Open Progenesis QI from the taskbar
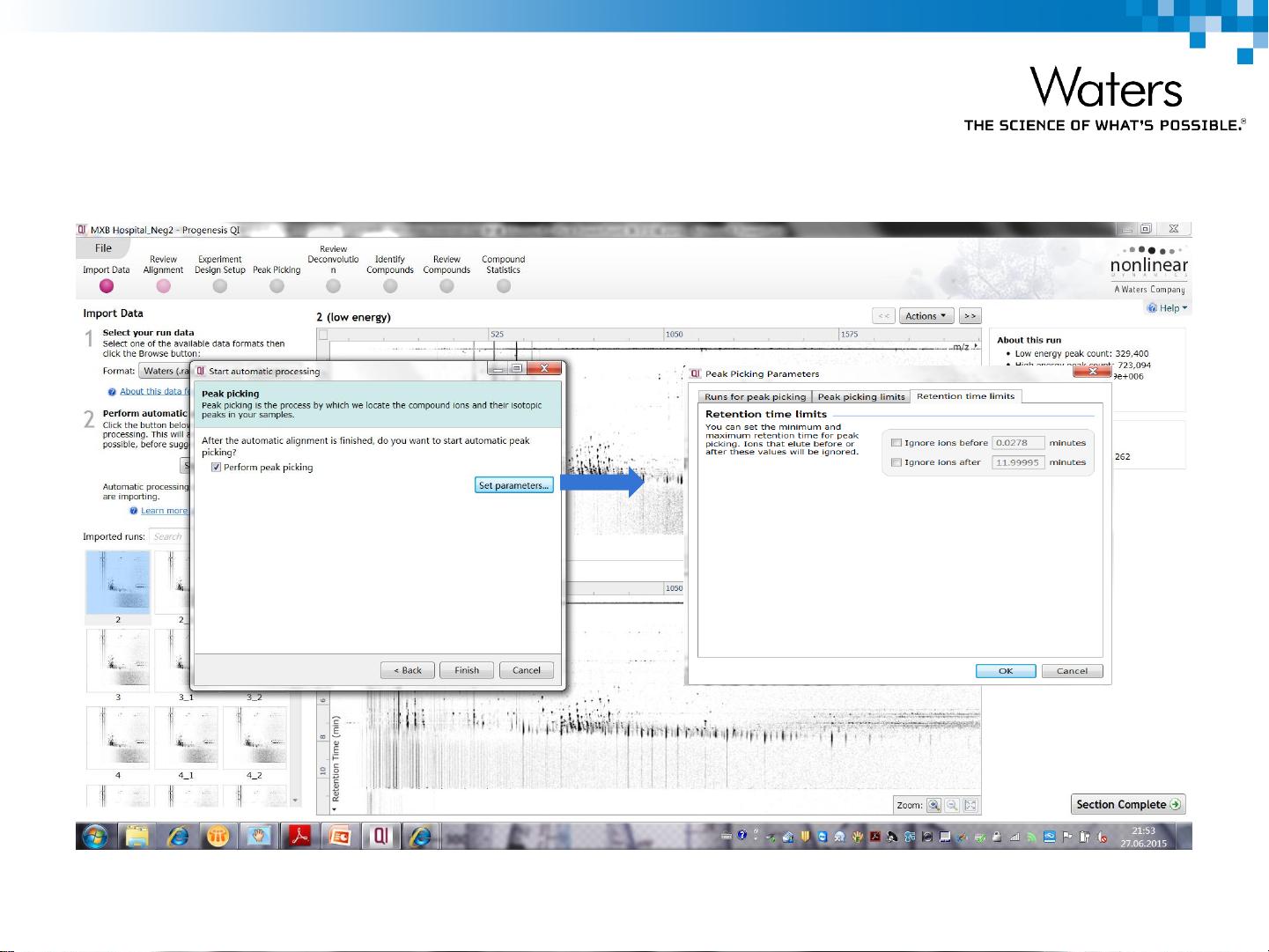The image size is (1269, 952). click(380, 836)
